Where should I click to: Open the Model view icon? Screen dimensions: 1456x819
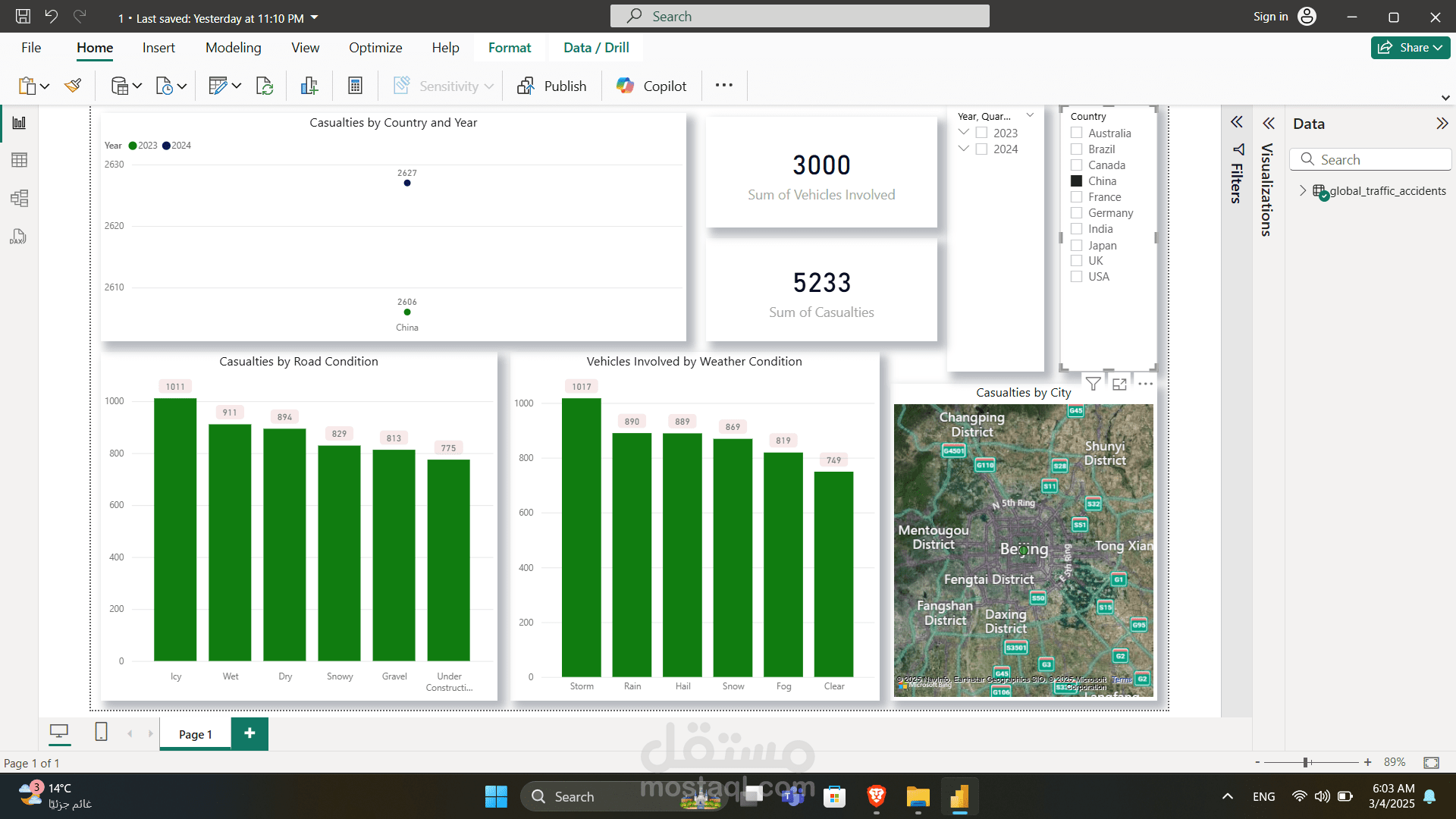point(19,199)
